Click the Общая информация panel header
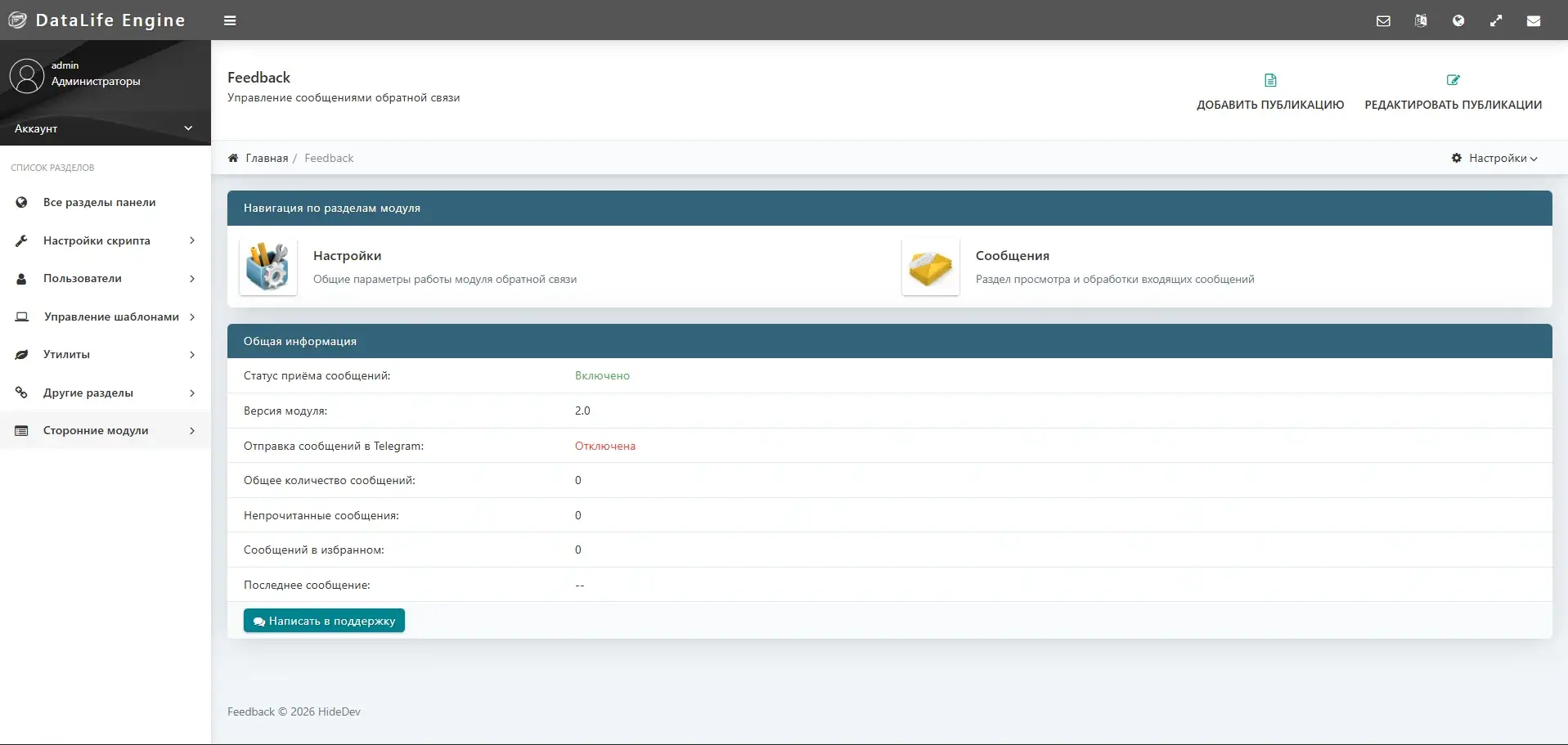The image size is (1568, 745). click(890, 341)
